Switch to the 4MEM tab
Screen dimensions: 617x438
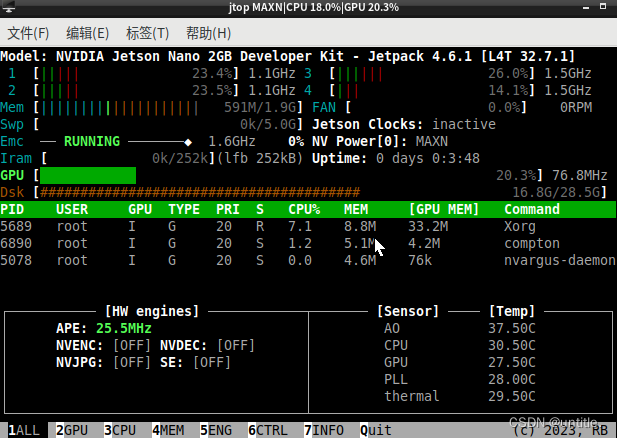[x=168, y=430]
